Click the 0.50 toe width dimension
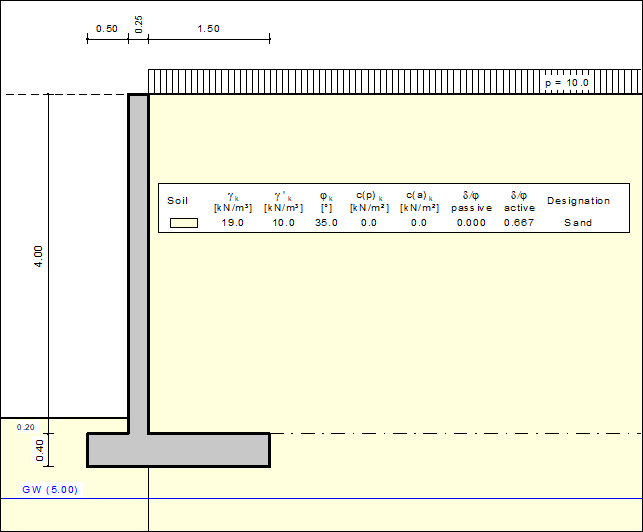Image resolution: width=643 pixels, height=532 pixels. pyautogui.click(x=107, y=29)
